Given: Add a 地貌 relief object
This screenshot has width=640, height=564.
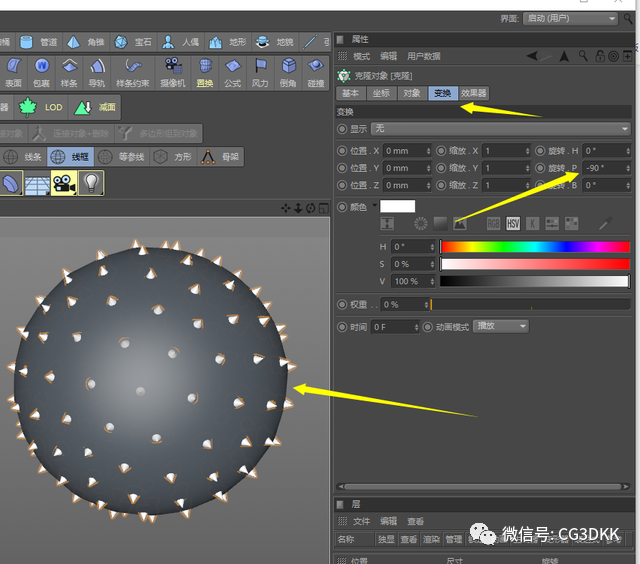Looking at the screenshot, I should (x=275, y=42).
